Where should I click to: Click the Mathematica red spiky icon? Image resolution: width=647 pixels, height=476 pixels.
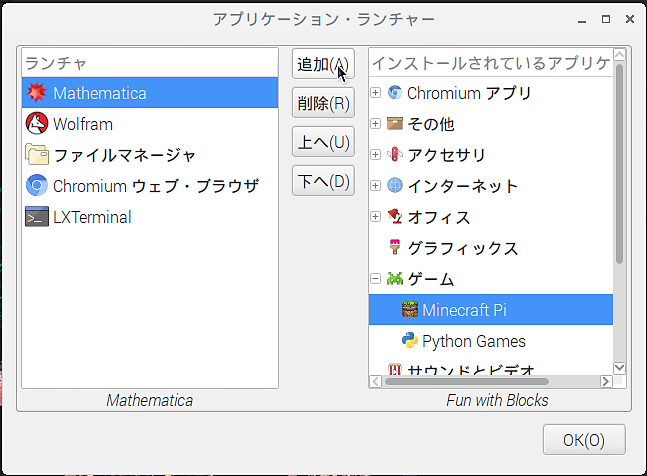click(x=36, y=92)
